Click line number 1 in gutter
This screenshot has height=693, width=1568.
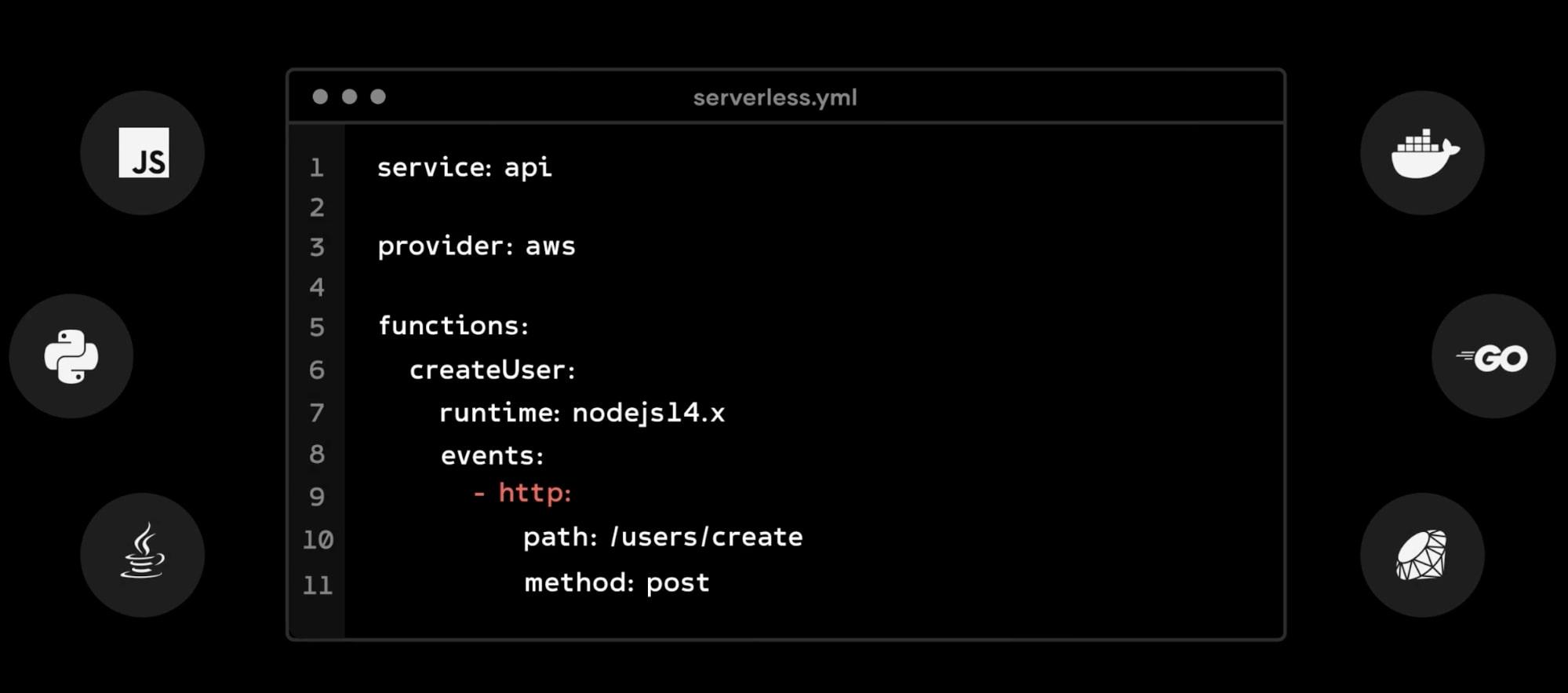tap(317, 167)
